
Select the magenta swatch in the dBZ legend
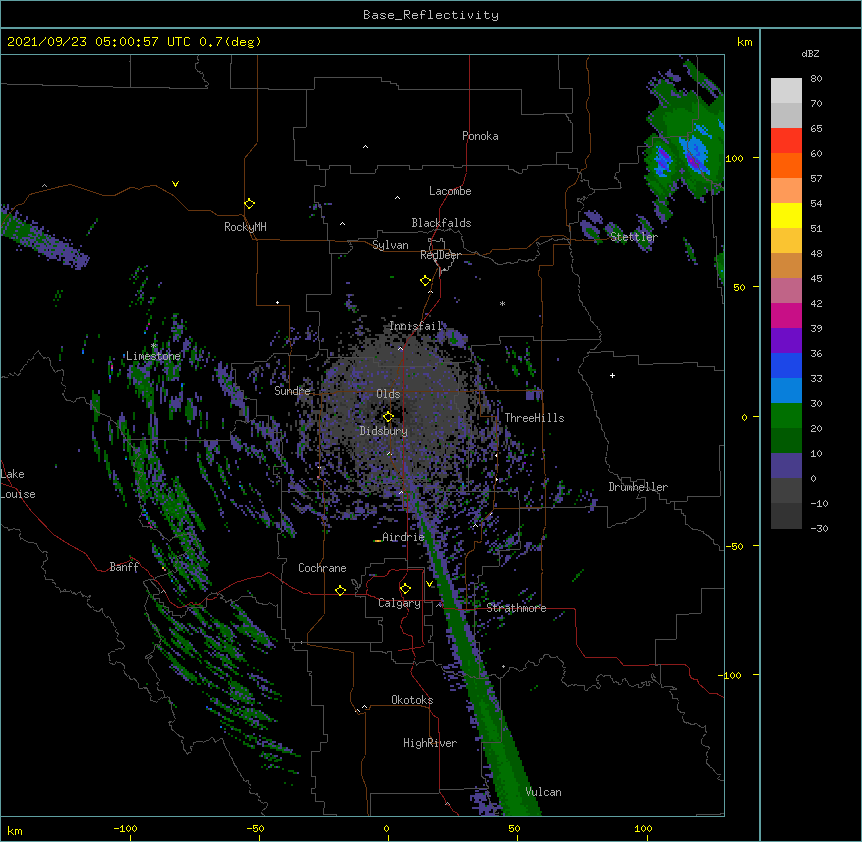click(786, 315)
